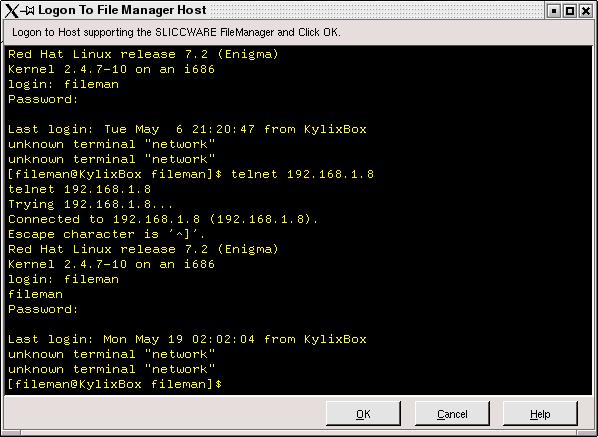Focus the terminal at the last fileman@KylixBox prompt
Viewport: 598px width, 437px height.
[x=114, y=384]
